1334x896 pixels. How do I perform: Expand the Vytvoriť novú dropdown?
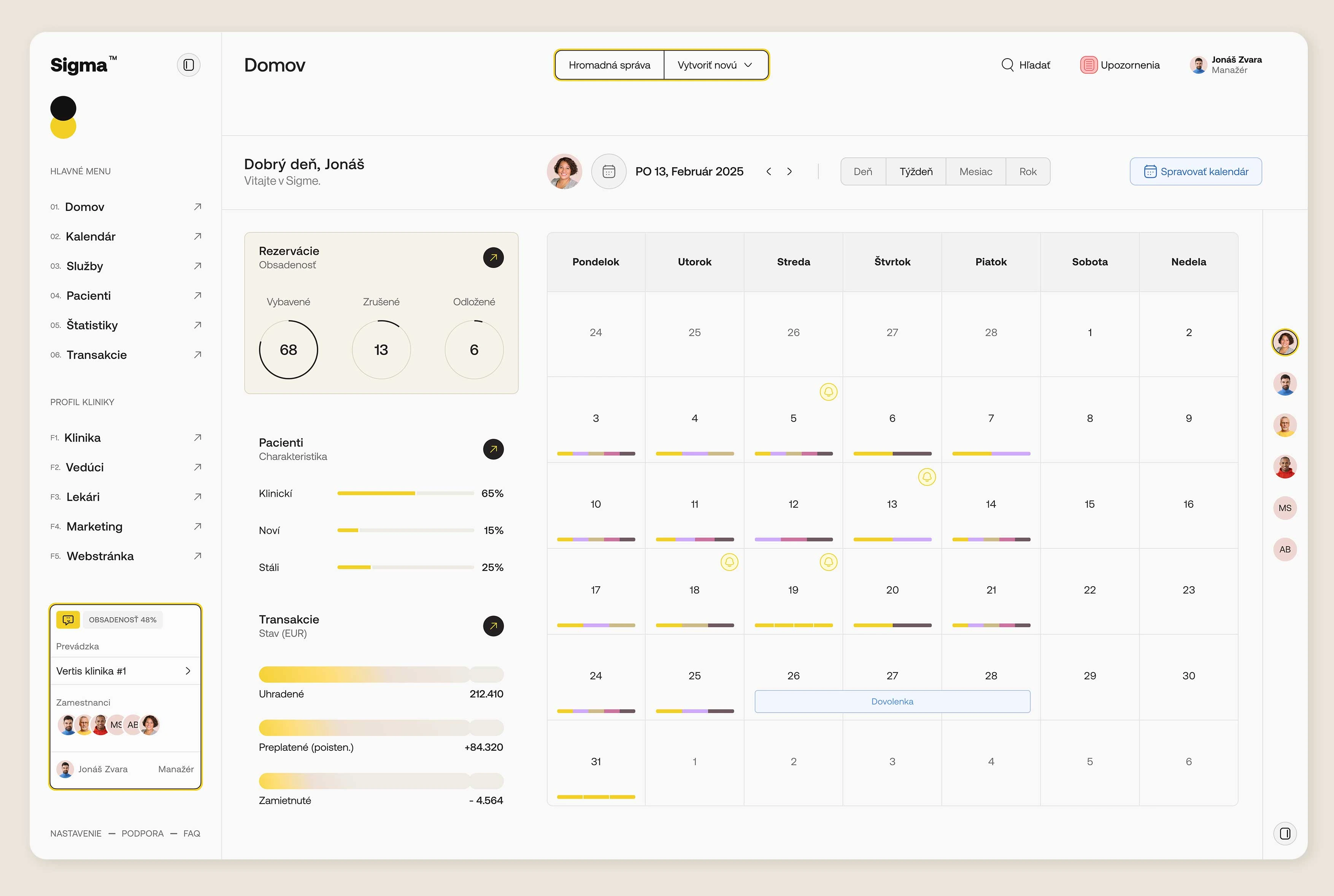715,65
